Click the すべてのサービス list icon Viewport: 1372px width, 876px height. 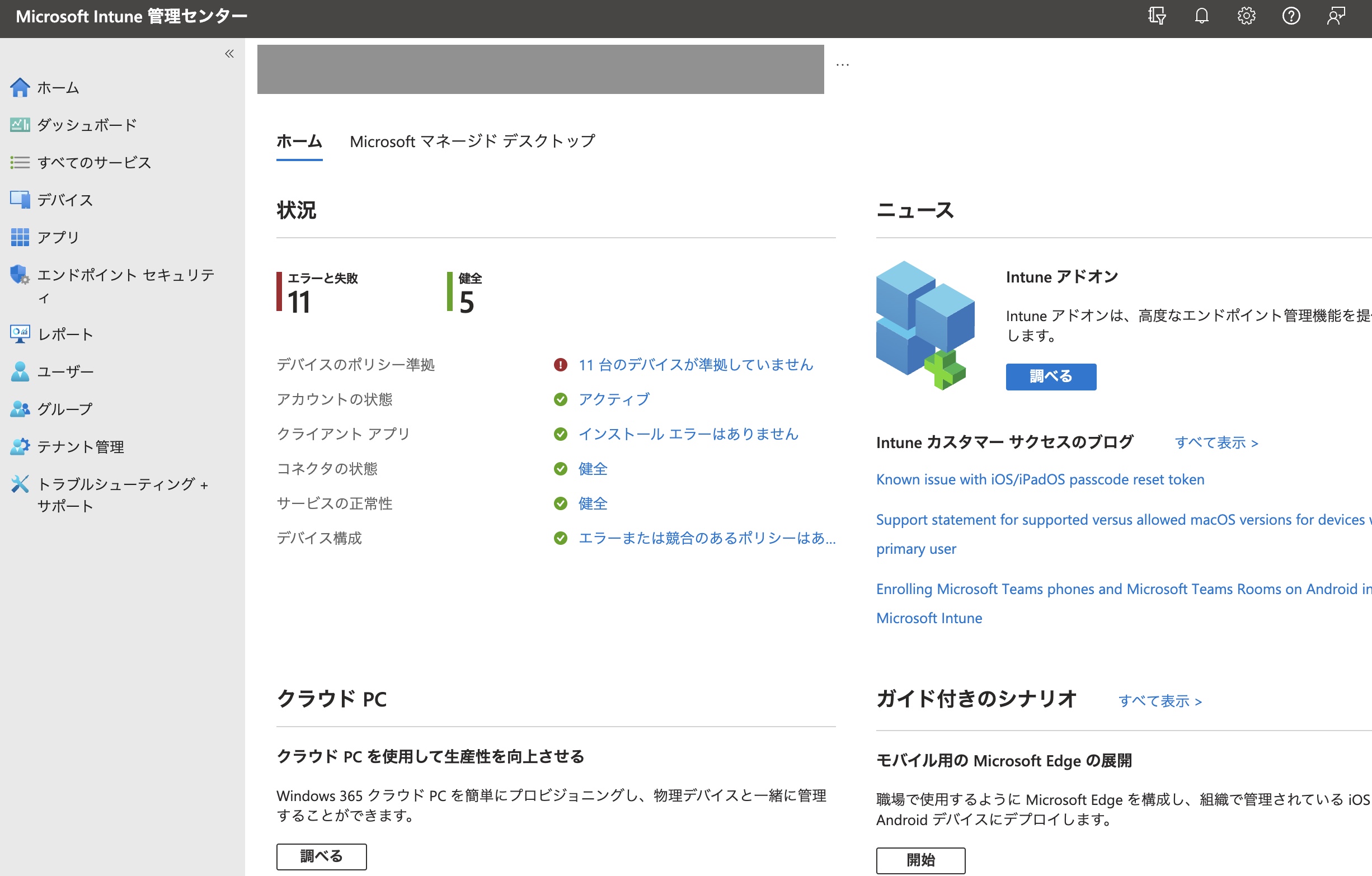coord(20,162)
